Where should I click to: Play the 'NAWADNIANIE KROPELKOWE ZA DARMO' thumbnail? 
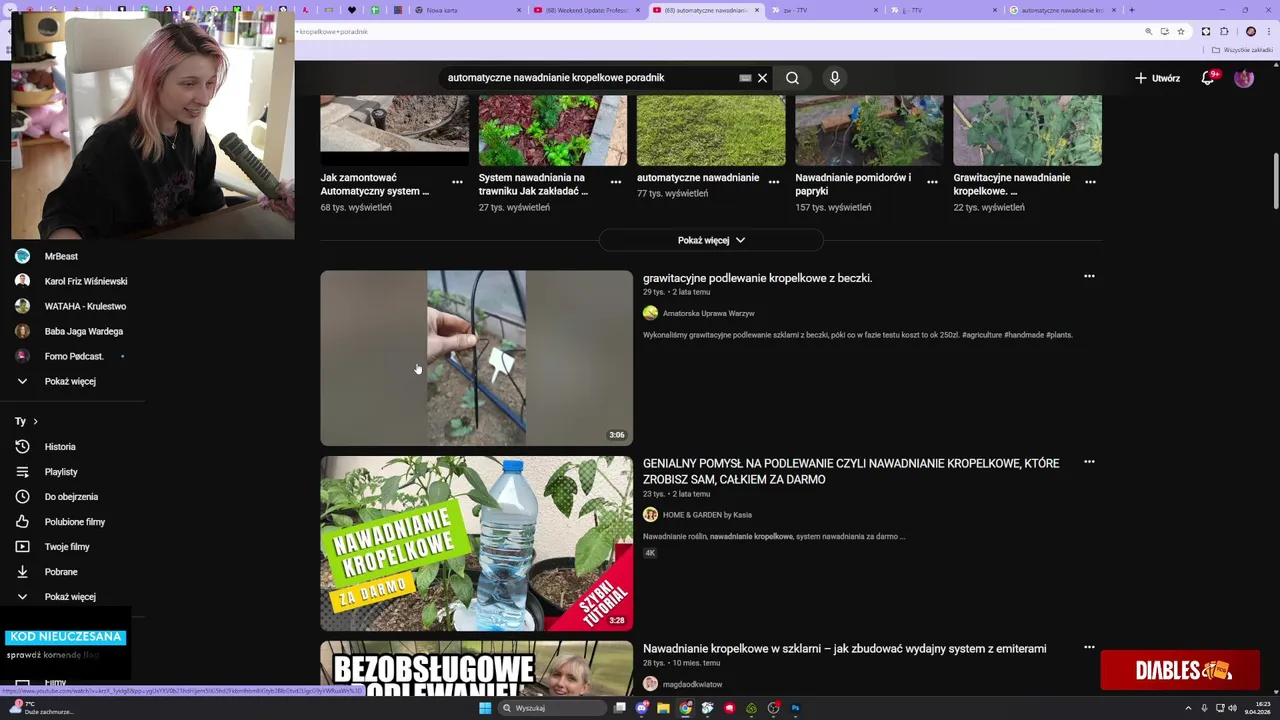point(476,543)
